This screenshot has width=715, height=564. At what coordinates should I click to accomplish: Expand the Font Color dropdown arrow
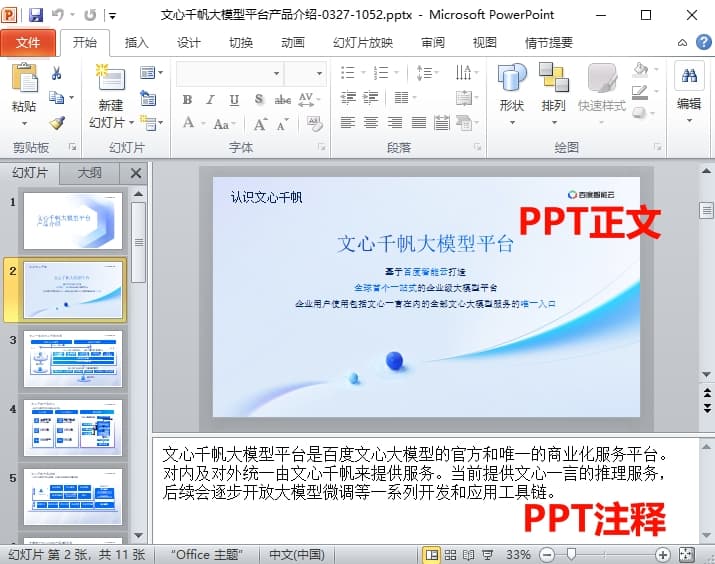(203, 124)
